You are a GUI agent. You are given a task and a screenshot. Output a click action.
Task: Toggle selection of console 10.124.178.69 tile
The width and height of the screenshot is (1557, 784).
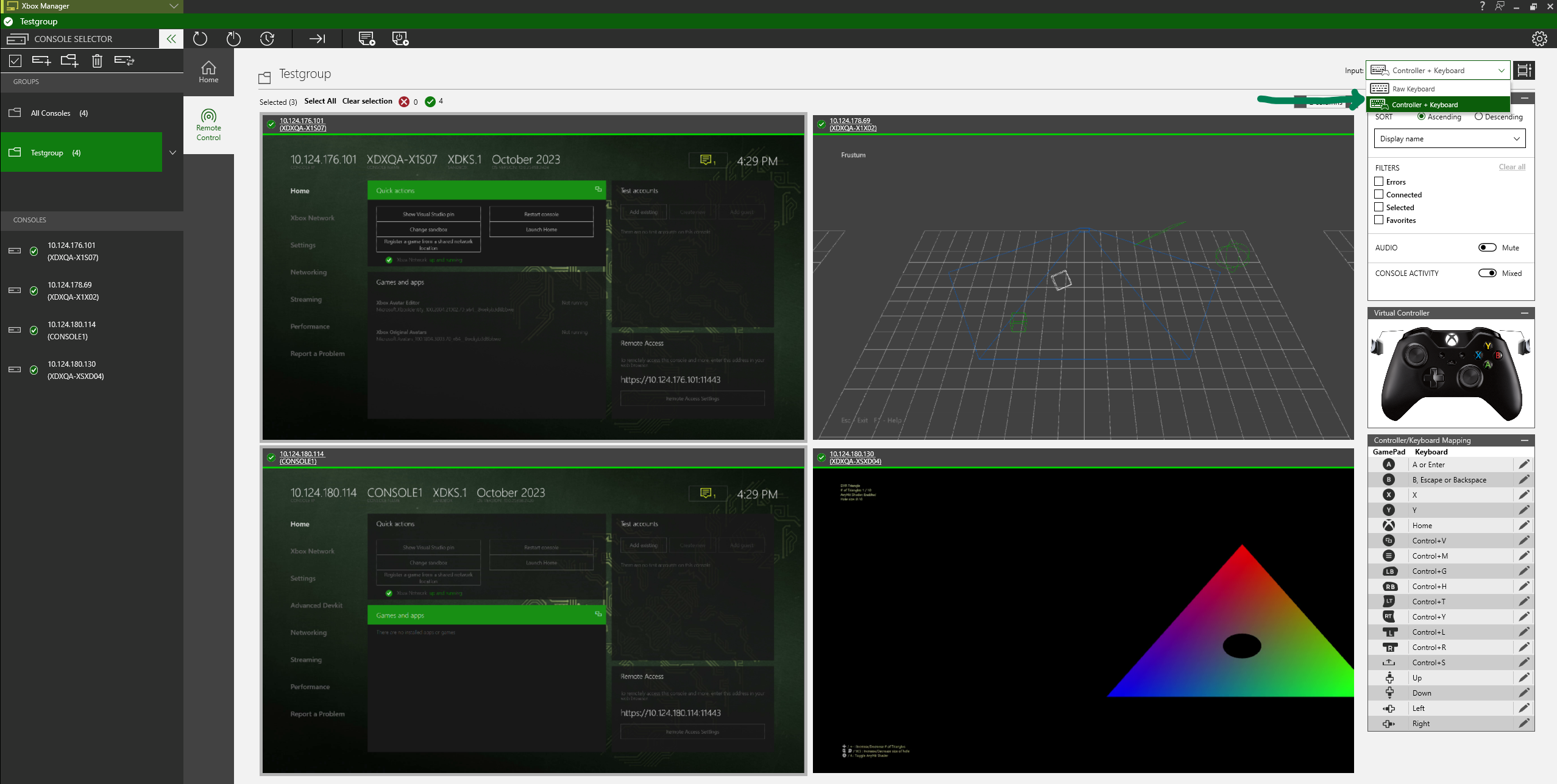(821, 124)
